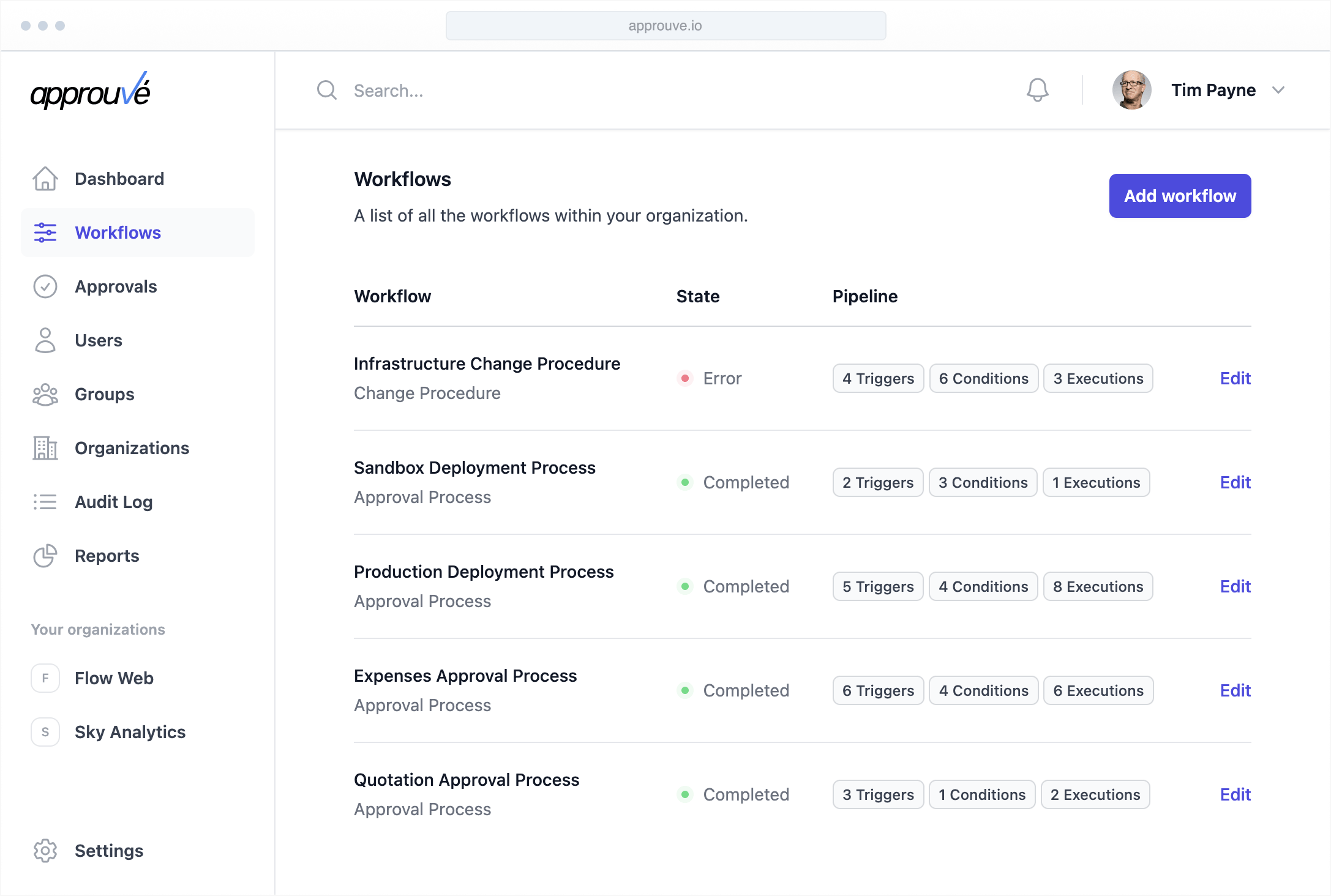Click the Reports pie chart icon
The width and height of the screenshot is (1331, 896).
tap(45, 556)
